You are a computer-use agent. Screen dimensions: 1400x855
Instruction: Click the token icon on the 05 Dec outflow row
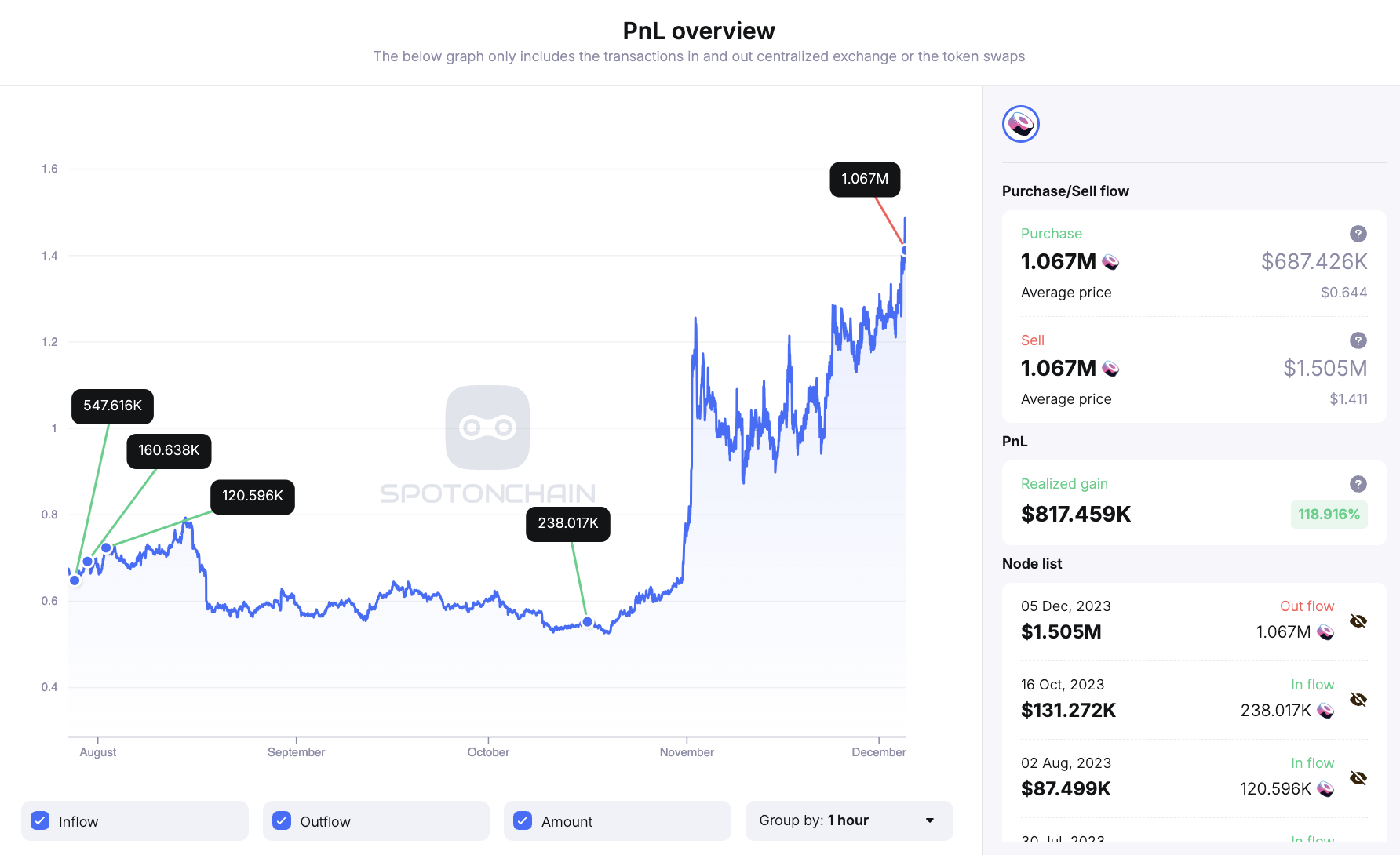1326,631
